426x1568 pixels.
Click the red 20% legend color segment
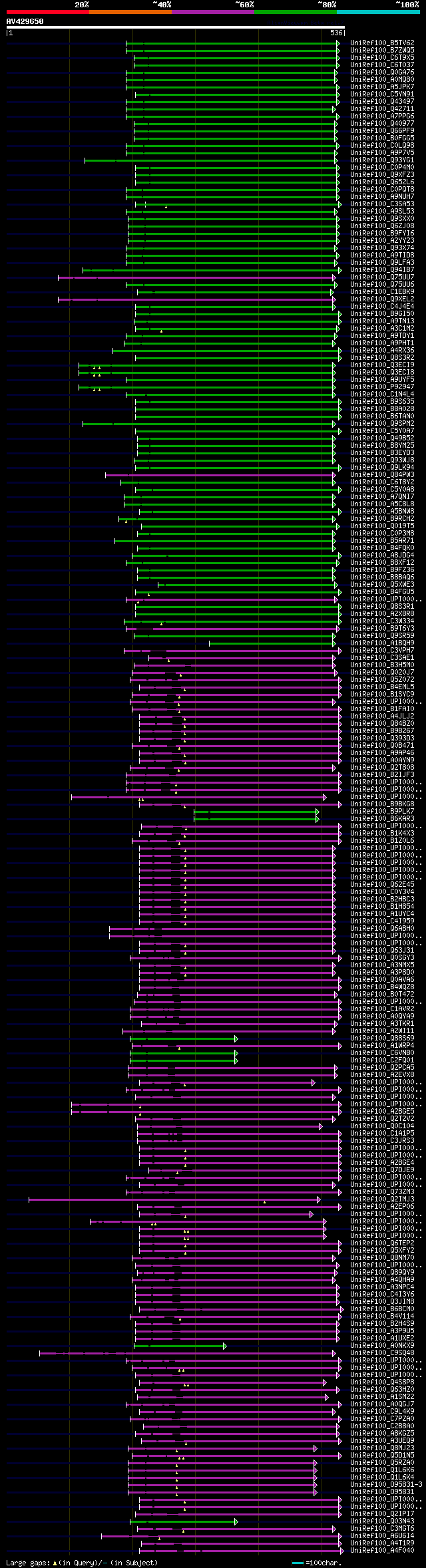pos(48,12)
